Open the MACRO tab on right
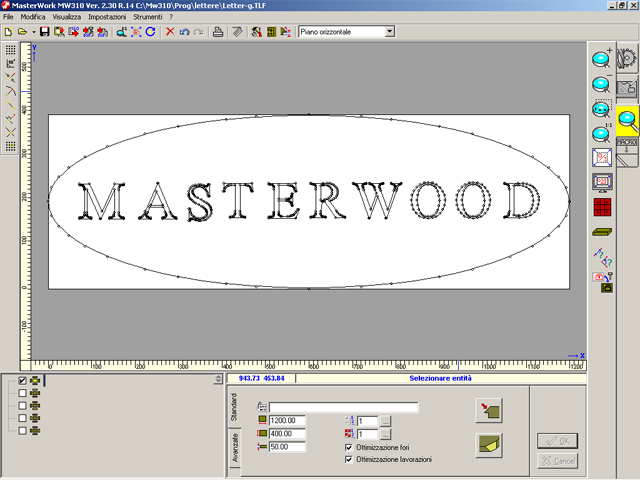 pos(627,151)
